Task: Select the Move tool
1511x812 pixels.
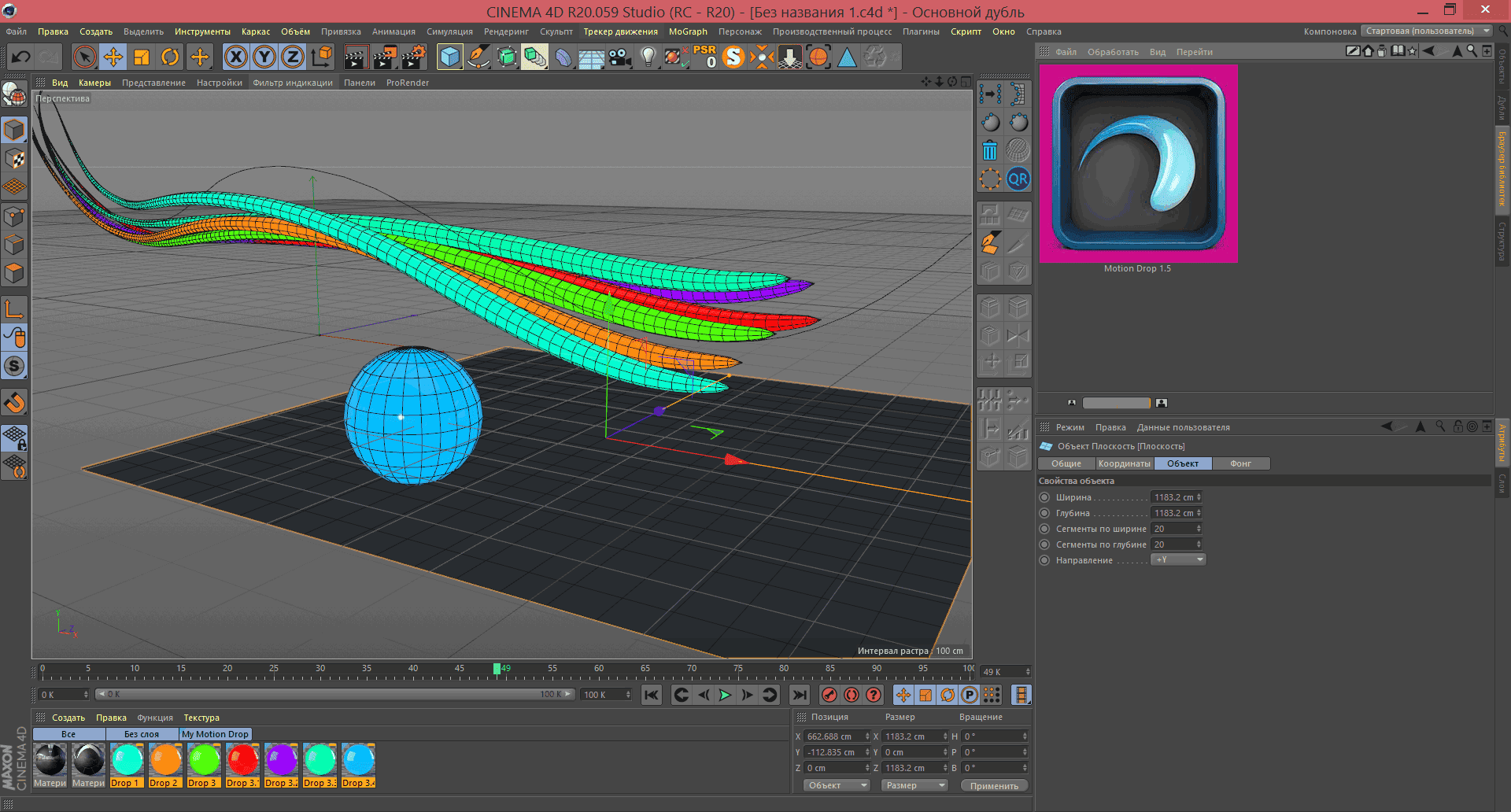Action: (113, 57)
